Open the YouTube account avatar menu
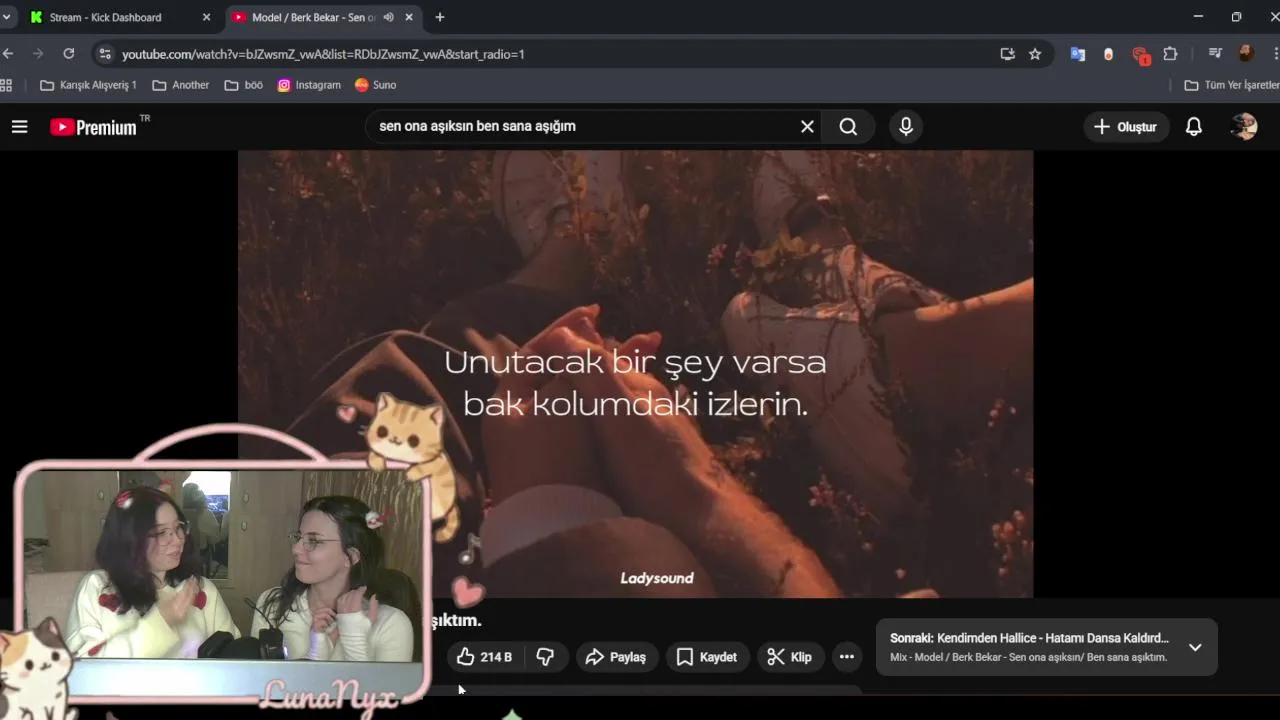The image size is (1280, 720). click(1244, 126)
